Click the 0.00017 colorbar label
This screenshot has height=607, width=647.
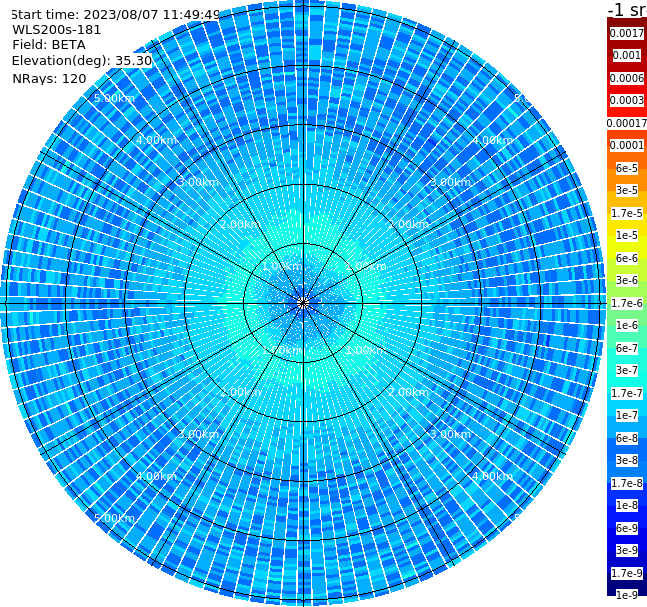(627, 123)
